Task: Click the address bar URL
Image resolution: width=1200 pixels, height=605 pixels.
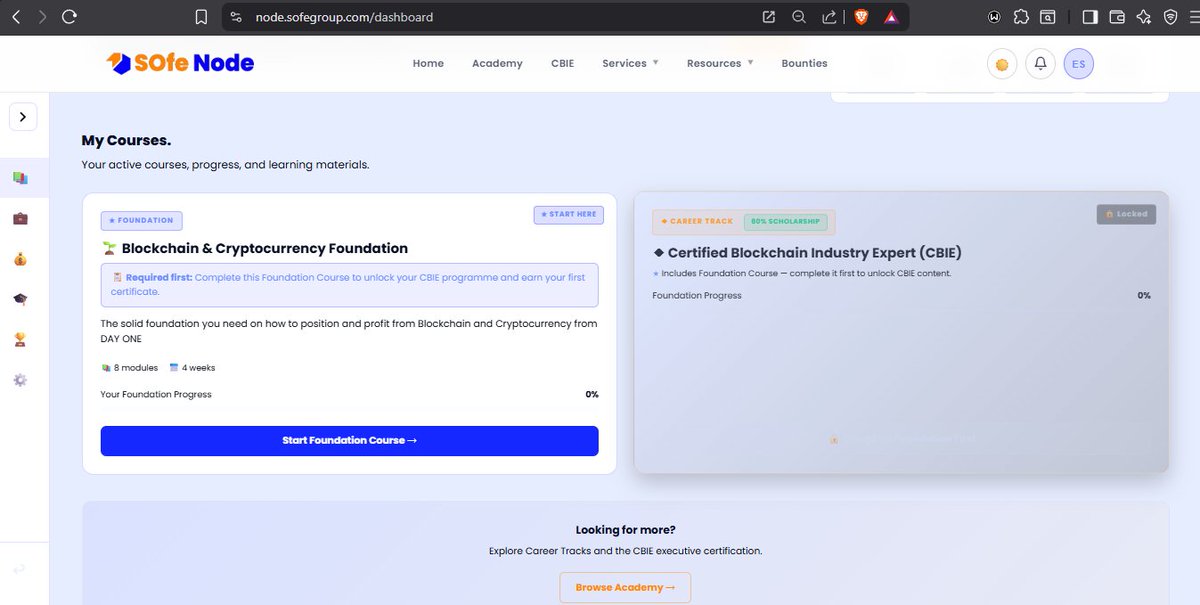Action: click(344, 17)
